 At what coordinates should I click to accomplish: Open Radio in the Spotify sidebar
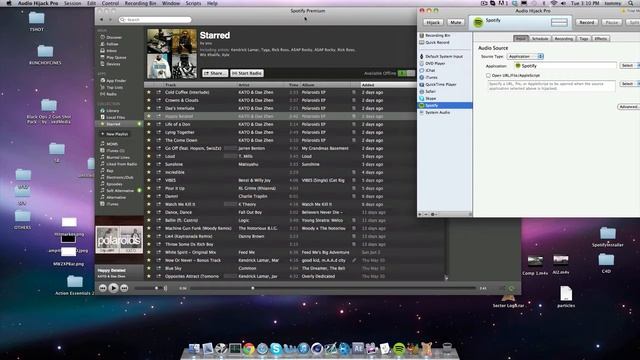pos(111,94)
